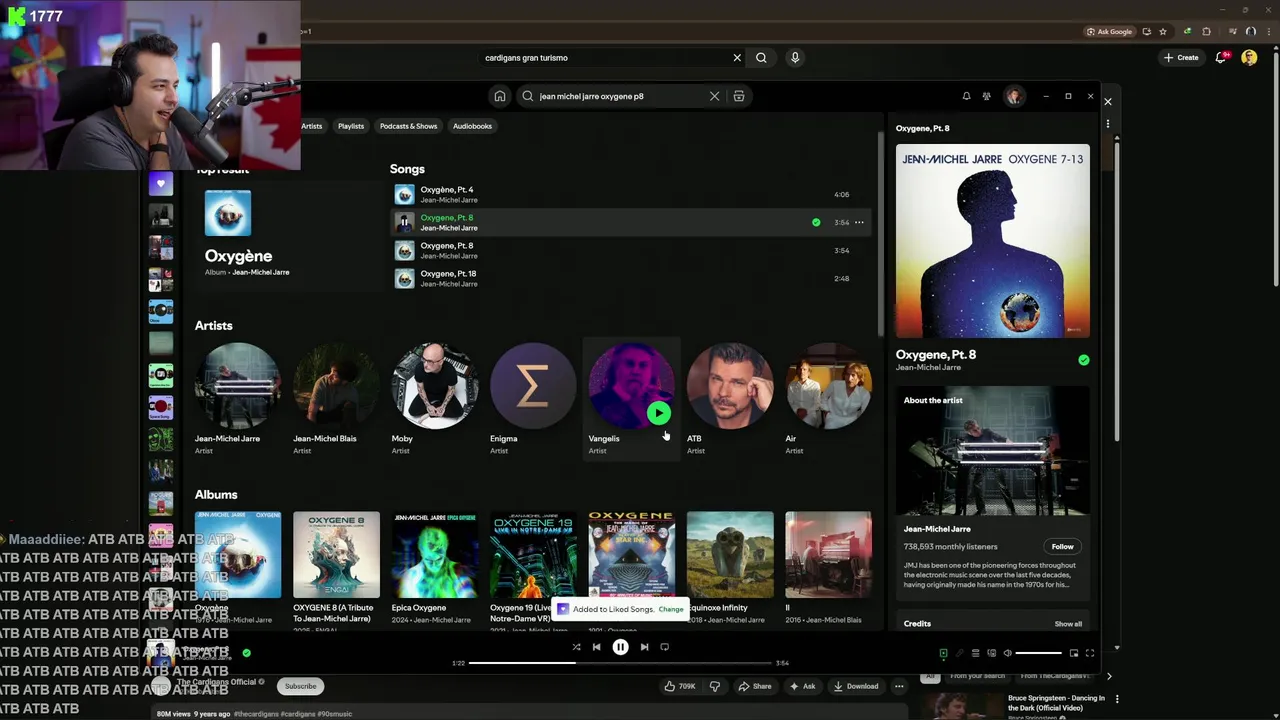Open Spotify Friend Activity icon
This screenshot has width=1280, height=720.
click(986, 96)
